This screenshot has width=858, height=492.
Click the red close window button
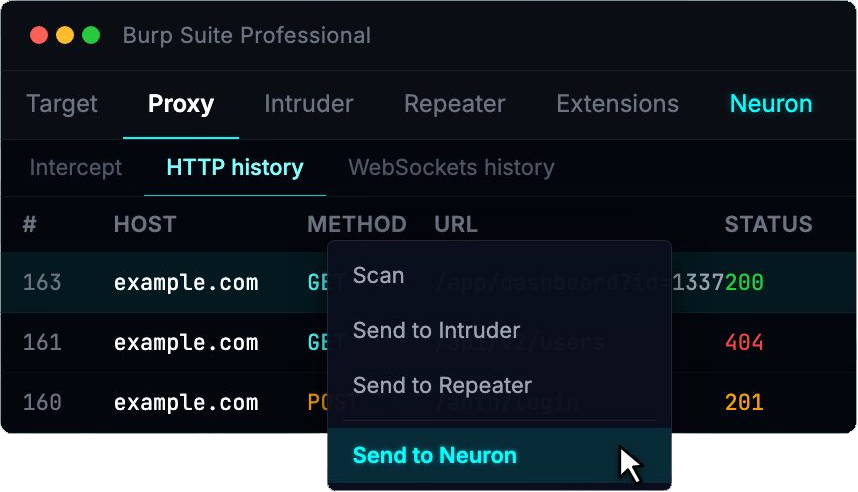[39, 35]
